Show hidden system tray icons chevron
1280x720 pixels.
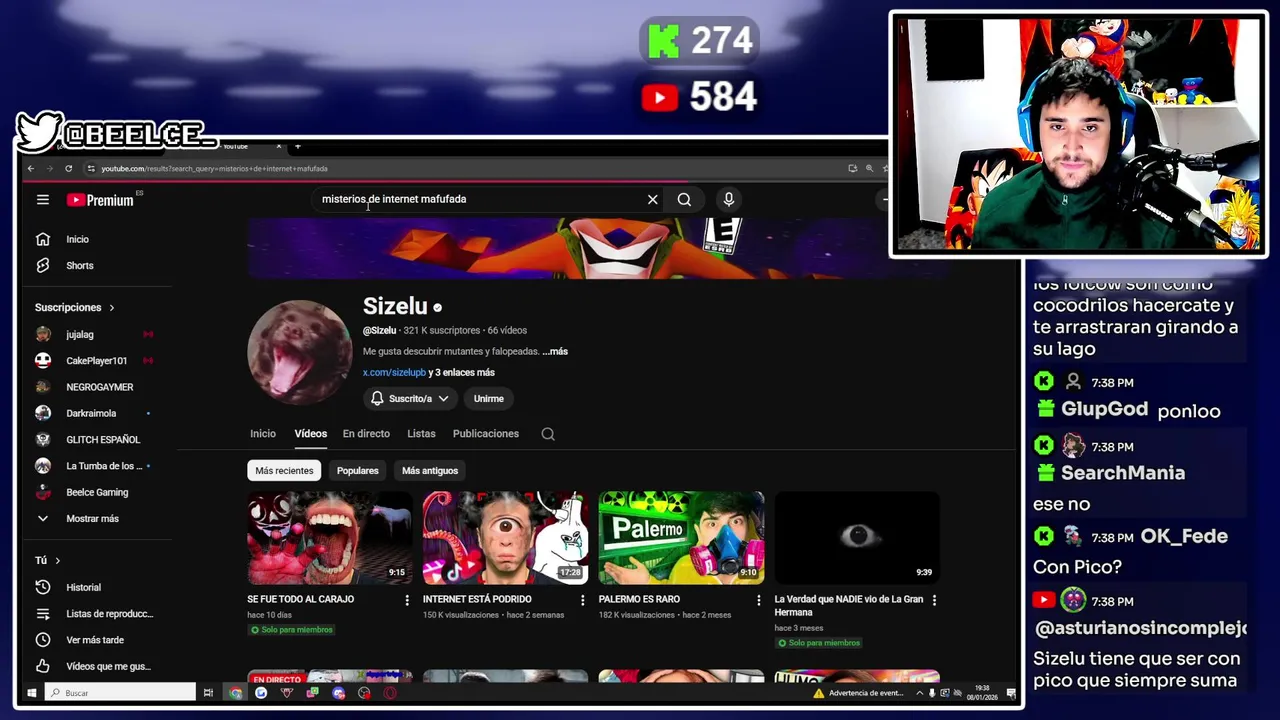[919, 693]
